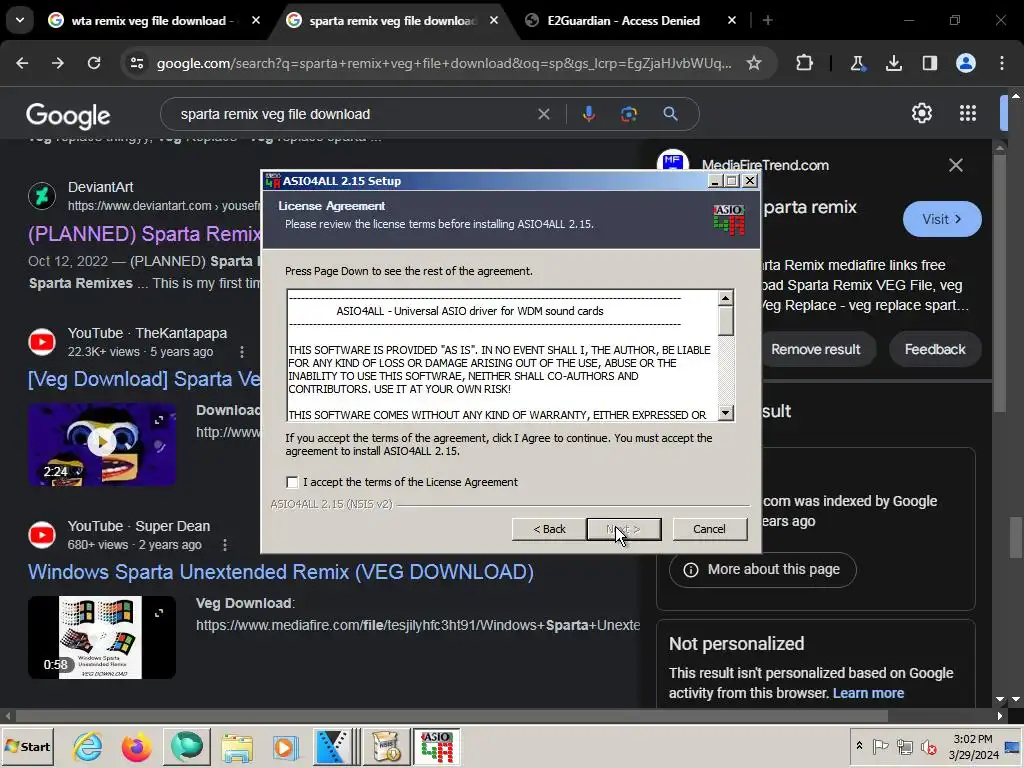This screenshot has height=768, width=1024.
Task: Show hidden tray icons arrow
Action: [859, 746]
